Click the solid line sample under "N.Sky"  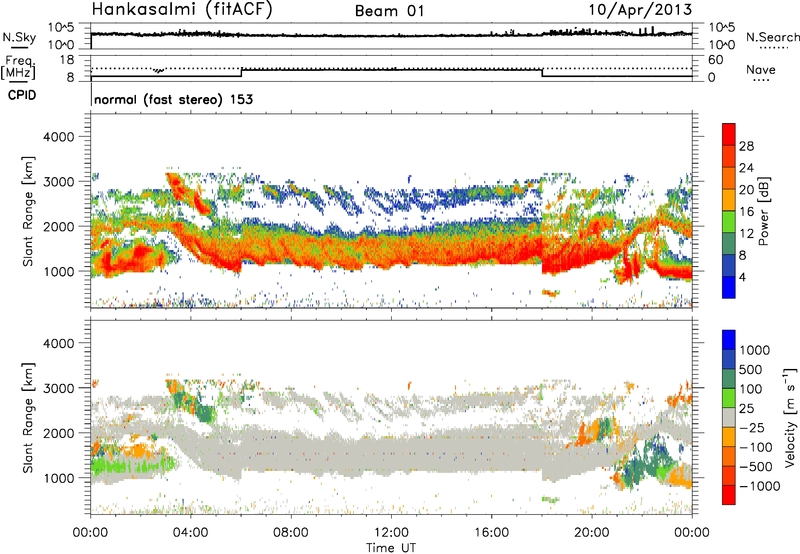[19, 48]
